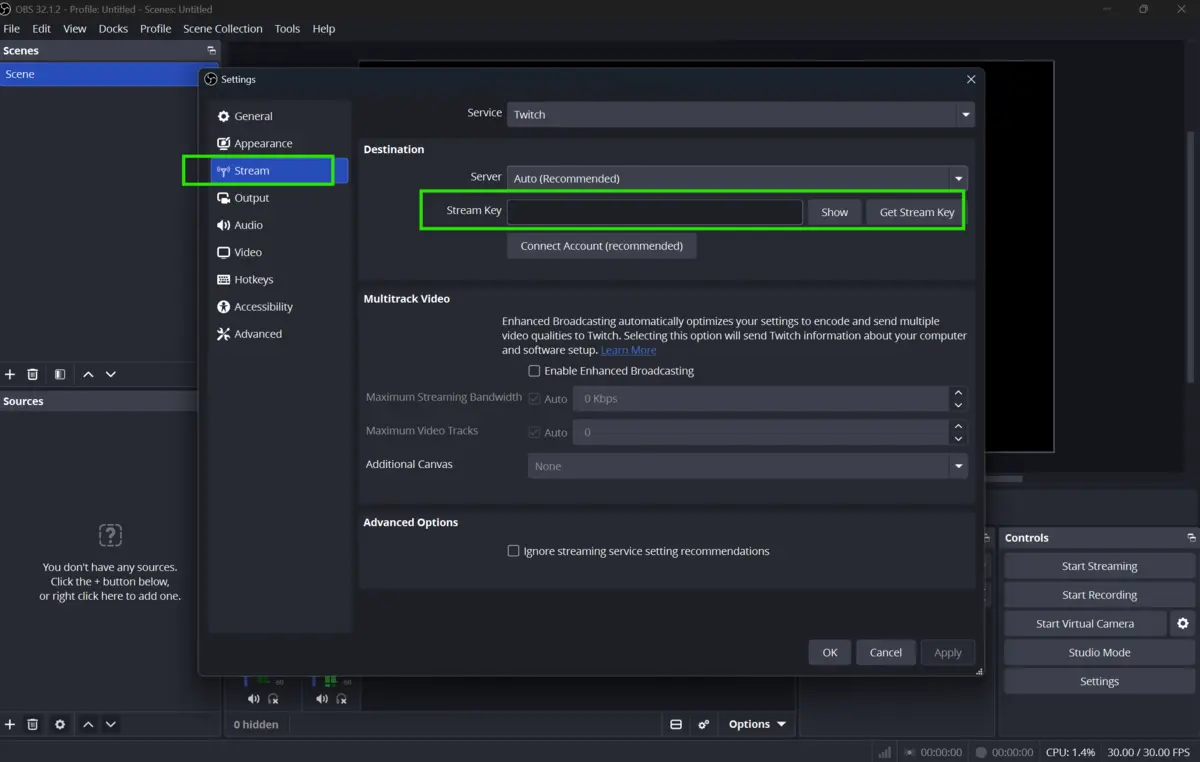1200x762 pixels.
Task: Select Accessibility settings category
Action: point(280,307)
